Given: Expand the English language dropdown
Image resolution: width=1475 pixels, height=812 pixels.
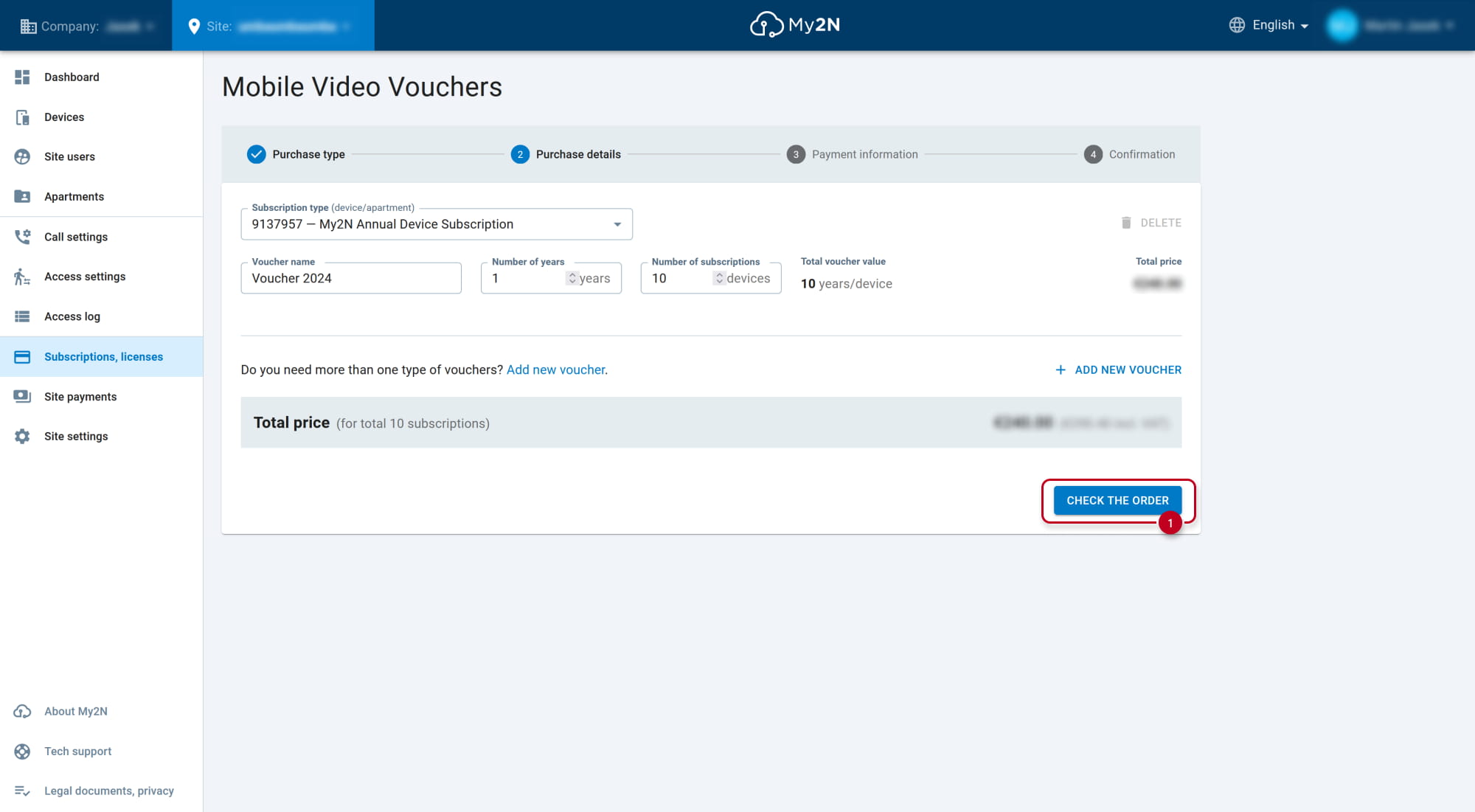Looking at the screenshot, I should click(1268, 25).
